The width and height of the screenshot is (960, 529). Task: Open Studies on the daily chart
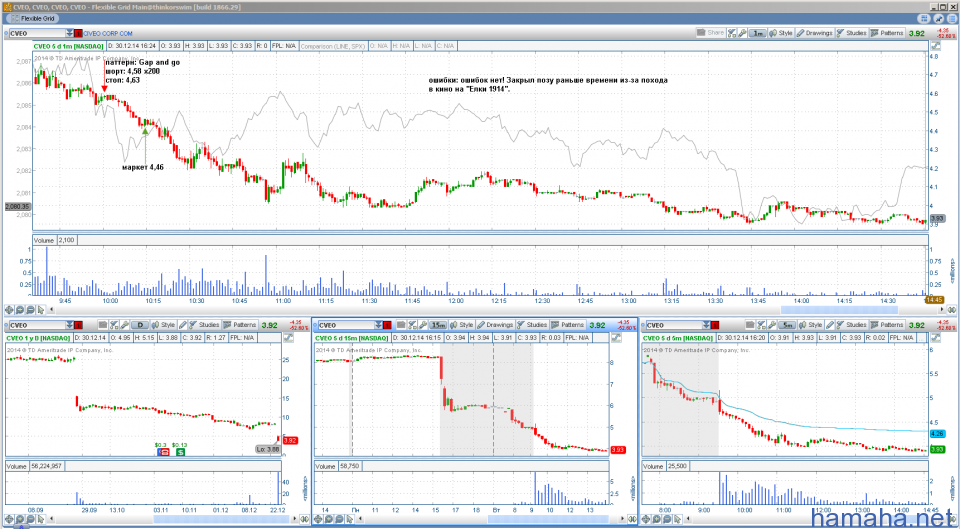coord(204,325)
